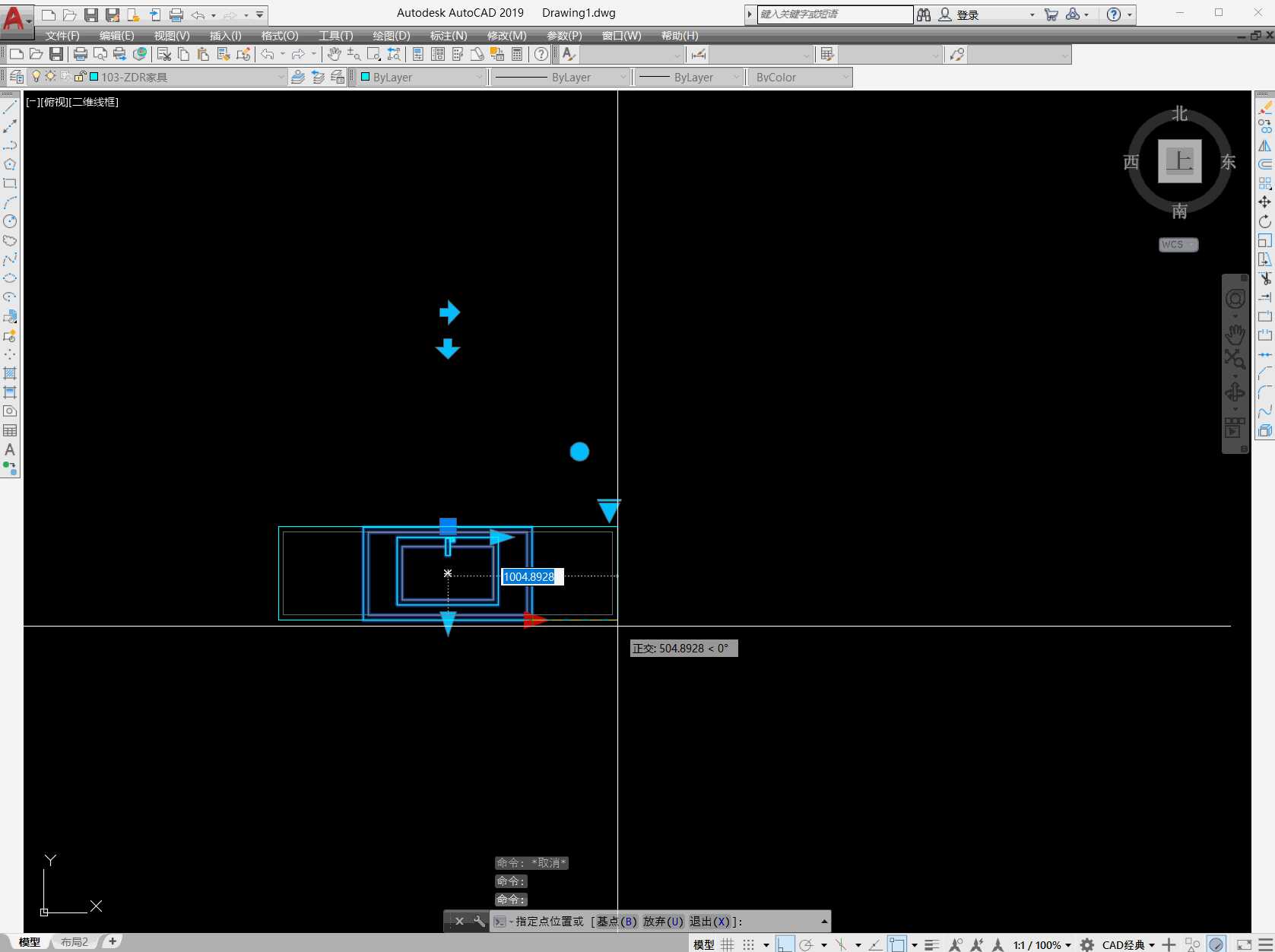Click the 退出(X) command option
Image resolution: width=1275 pixels, height=952 pixels.
click(710, 921)
